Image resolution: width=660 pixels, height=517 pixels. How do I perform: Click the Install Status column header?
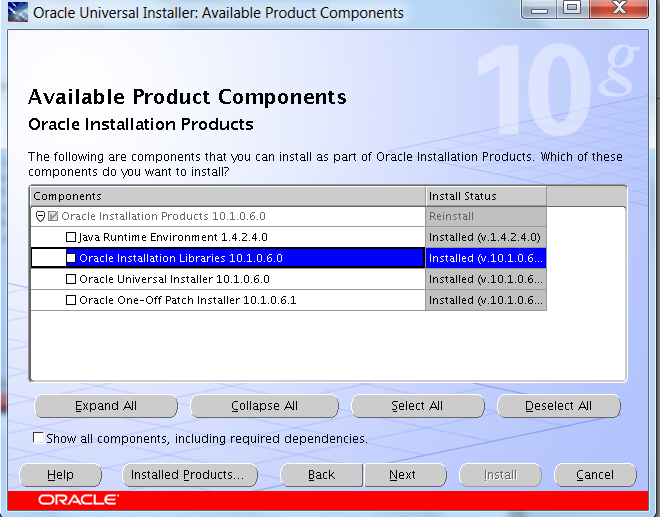[486, 196]
